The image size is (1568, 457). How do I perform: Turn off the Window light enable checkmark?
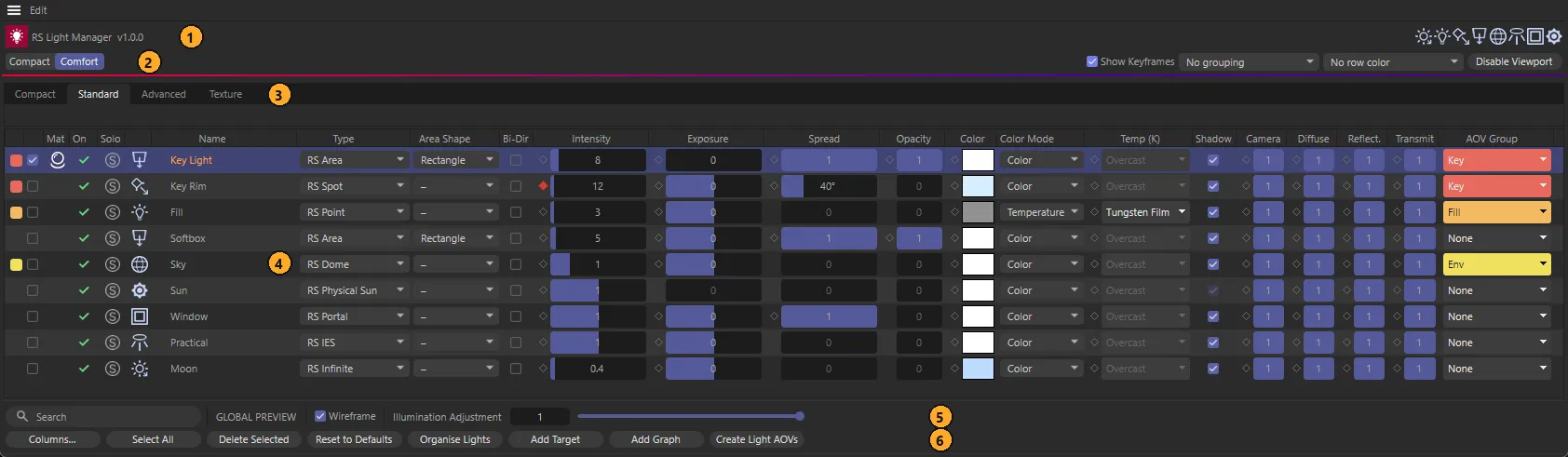coord(84,316)
